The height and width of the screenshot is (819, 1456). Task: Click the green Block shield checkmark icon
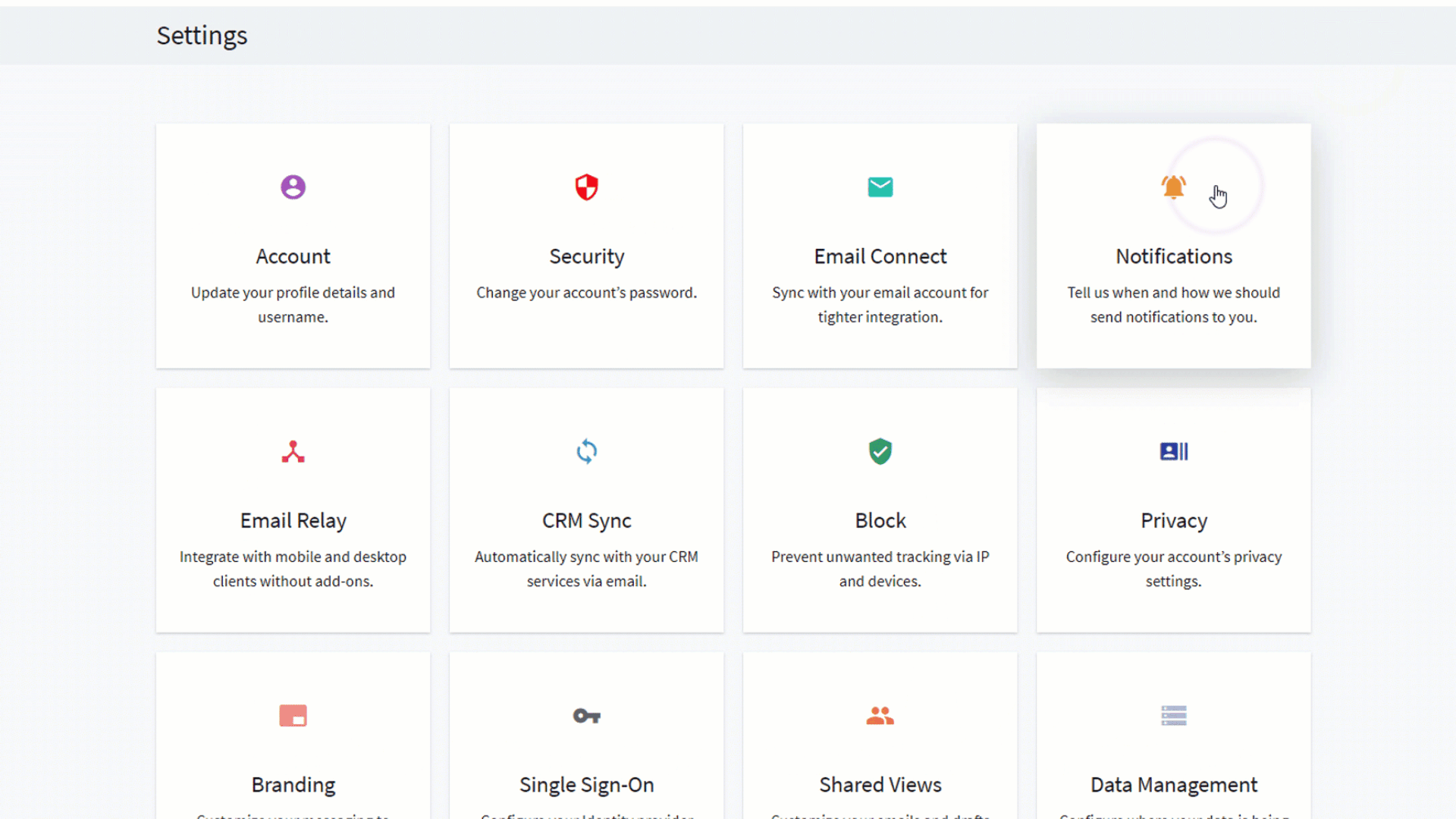point(880,451)
